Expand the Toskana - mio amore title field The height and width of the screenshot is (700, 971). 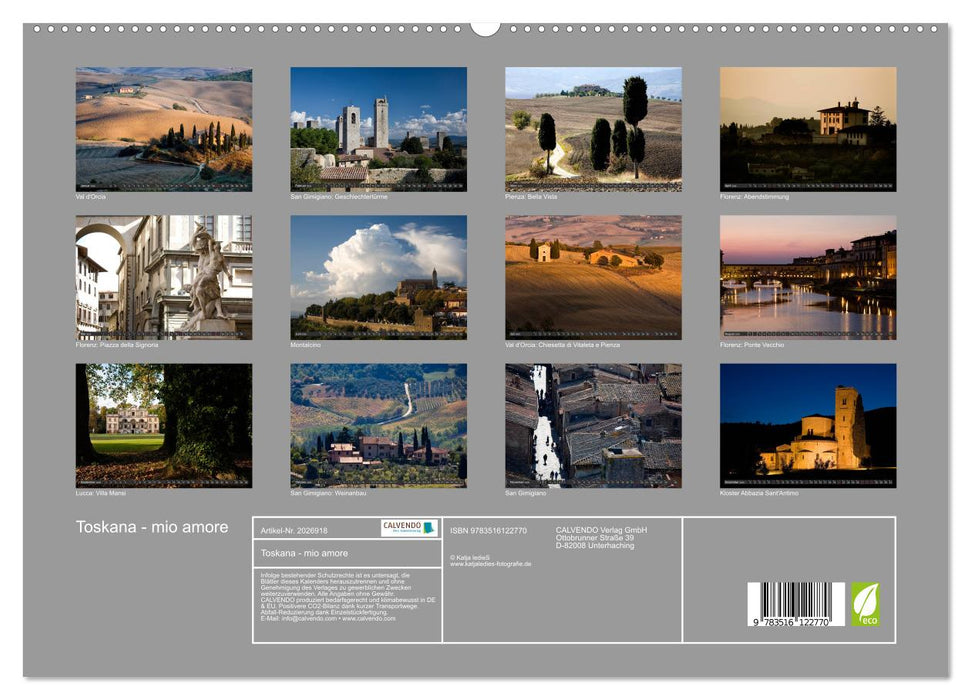[x=340, y=551]
